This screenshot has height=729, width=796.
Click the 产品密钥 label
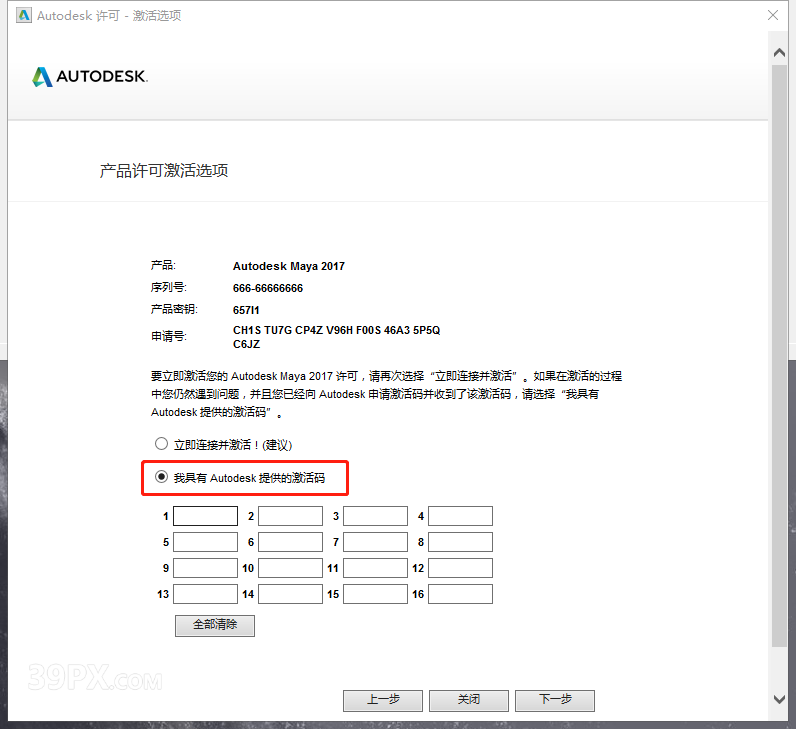point(174,309)
